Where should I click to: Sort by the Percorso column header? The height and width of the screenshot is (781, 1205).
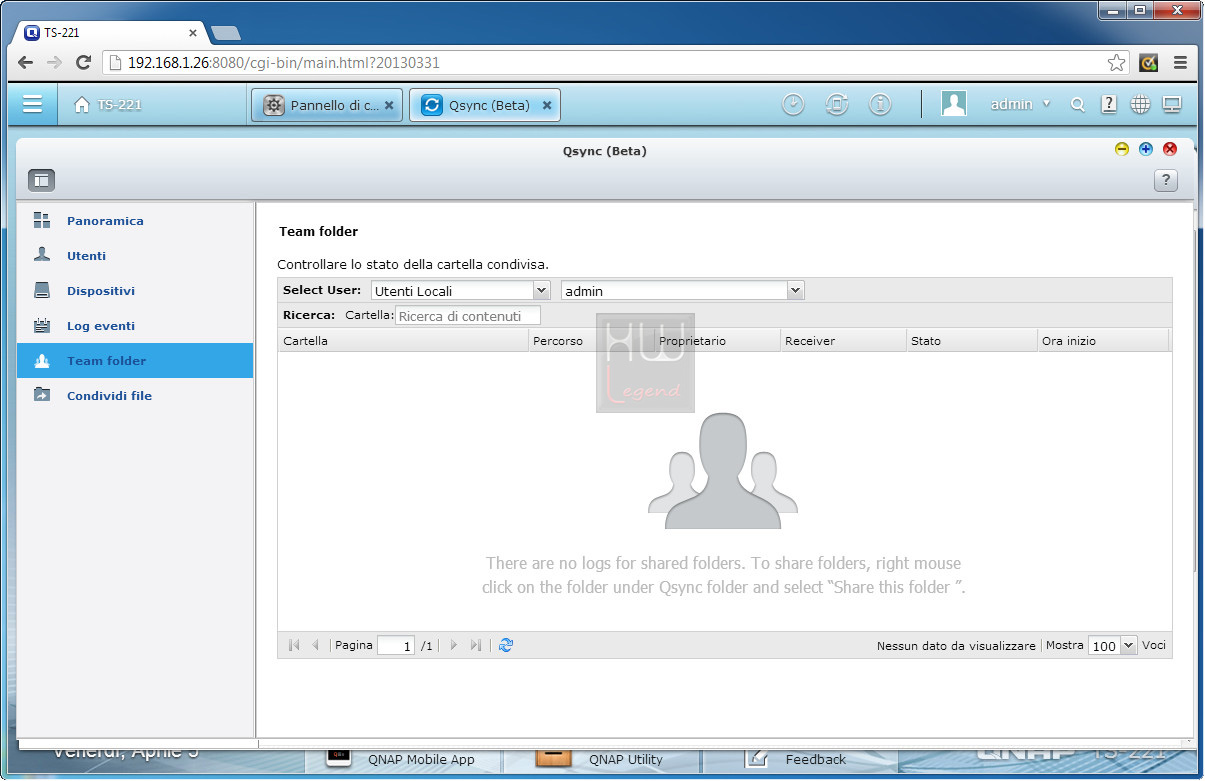coord(591,341)
